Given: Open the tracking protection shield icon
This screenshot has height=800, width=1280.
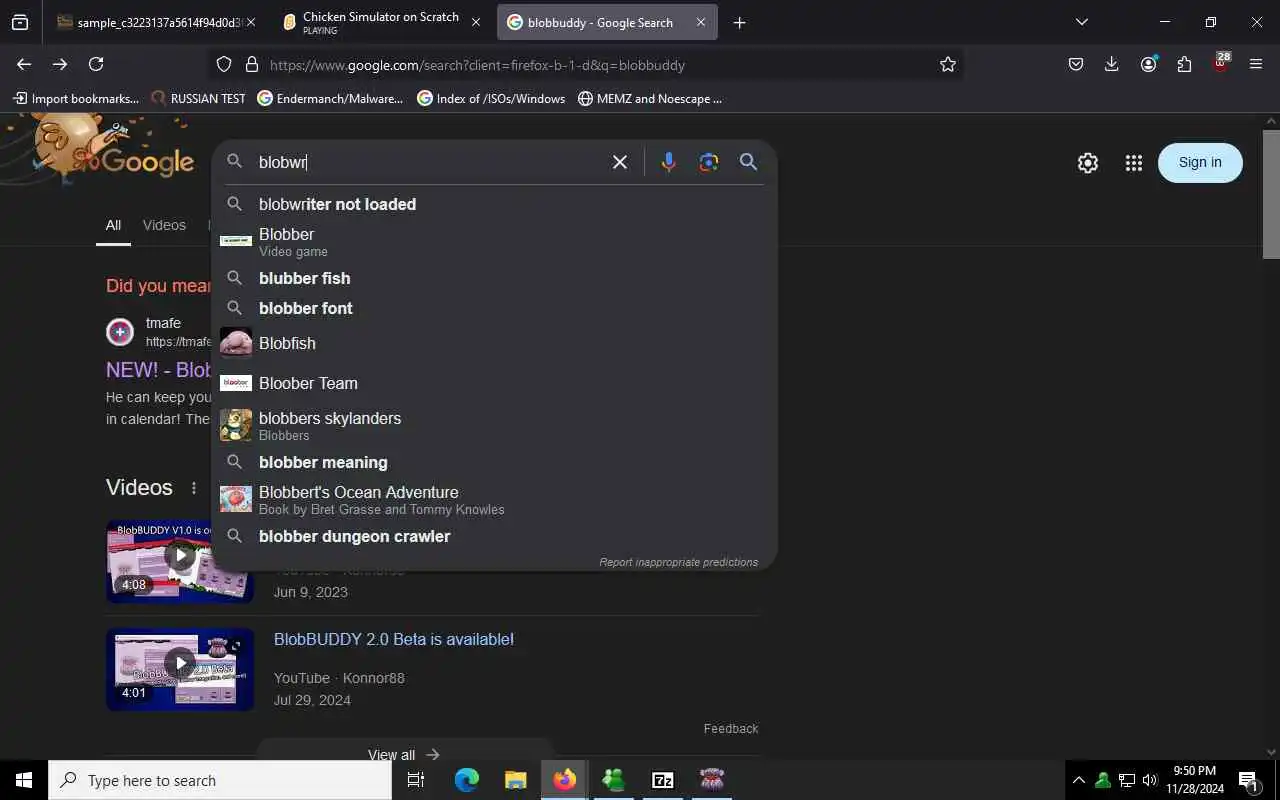Looking at the screenshot, I should pos(224,64).
